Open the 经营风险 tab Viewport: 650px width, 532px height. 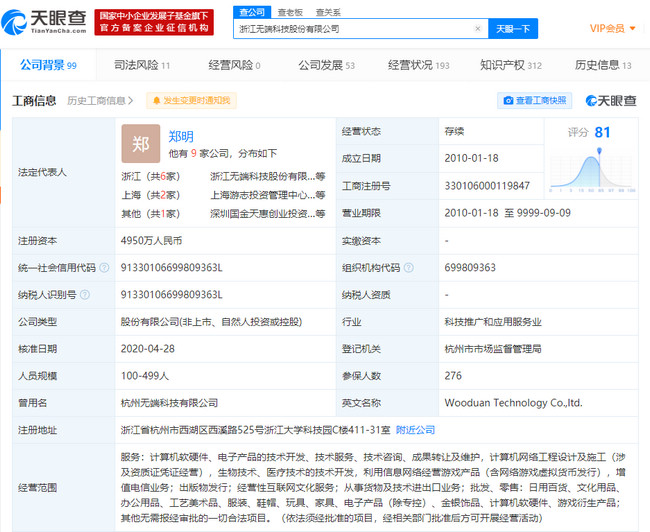point(234,65)
